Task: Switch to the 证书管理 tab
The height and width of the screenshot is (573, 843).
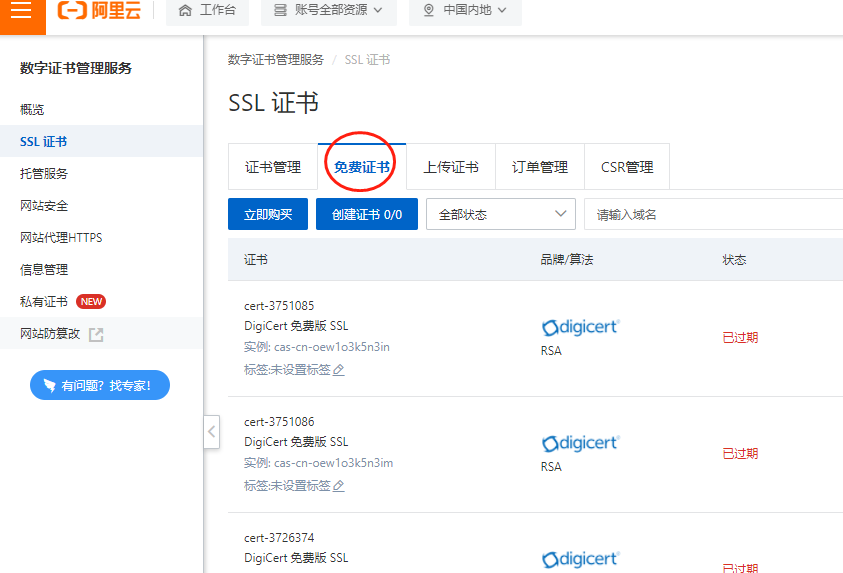Action: tap(273, 167)
